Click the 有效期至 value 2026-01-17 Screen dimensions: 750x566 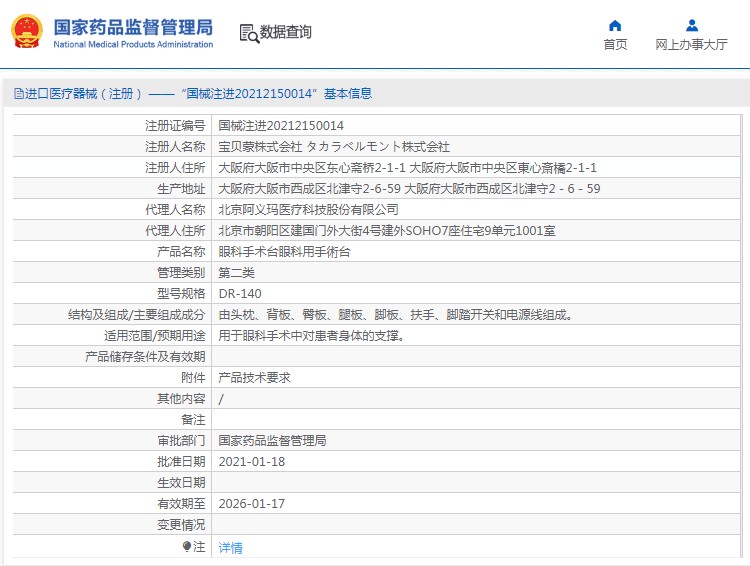[252, 504]
